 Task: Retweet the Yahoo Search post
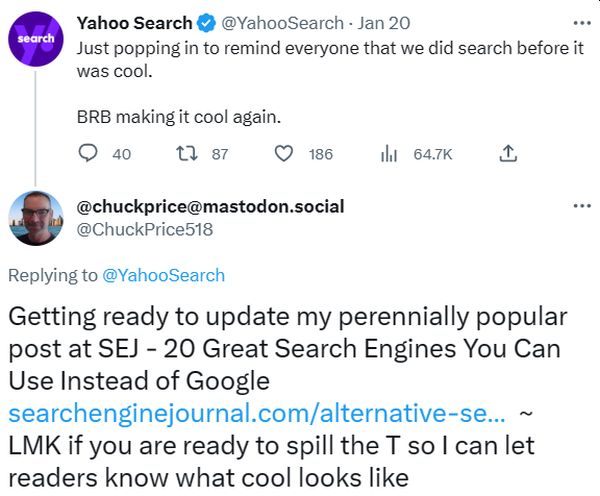187,154
